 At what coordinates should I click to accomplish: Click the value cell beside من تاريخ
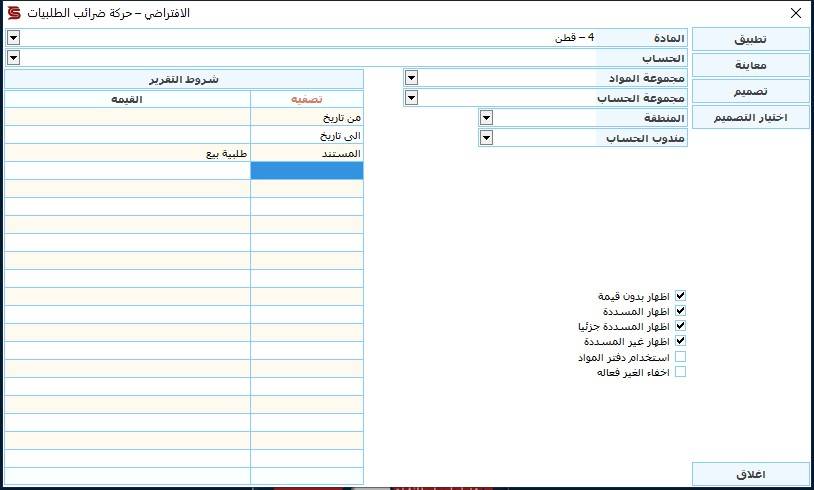127,117
